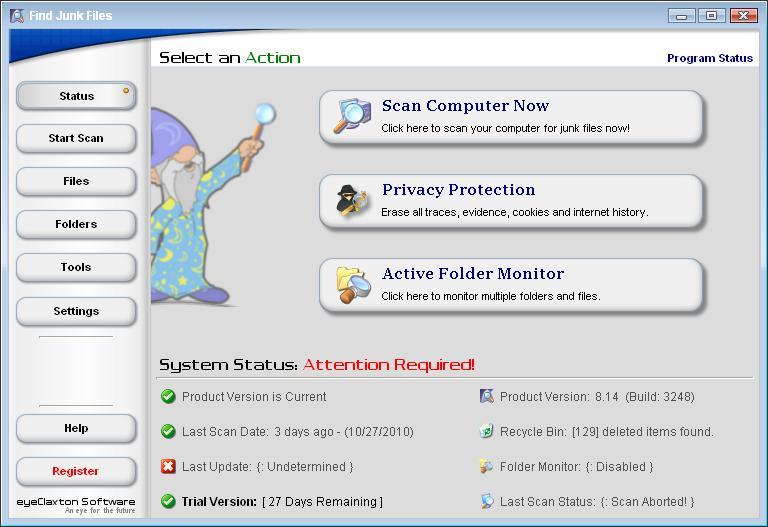Viewport: 768px width, 527px height.
Task: Click the red Register button
Action: 76,471
